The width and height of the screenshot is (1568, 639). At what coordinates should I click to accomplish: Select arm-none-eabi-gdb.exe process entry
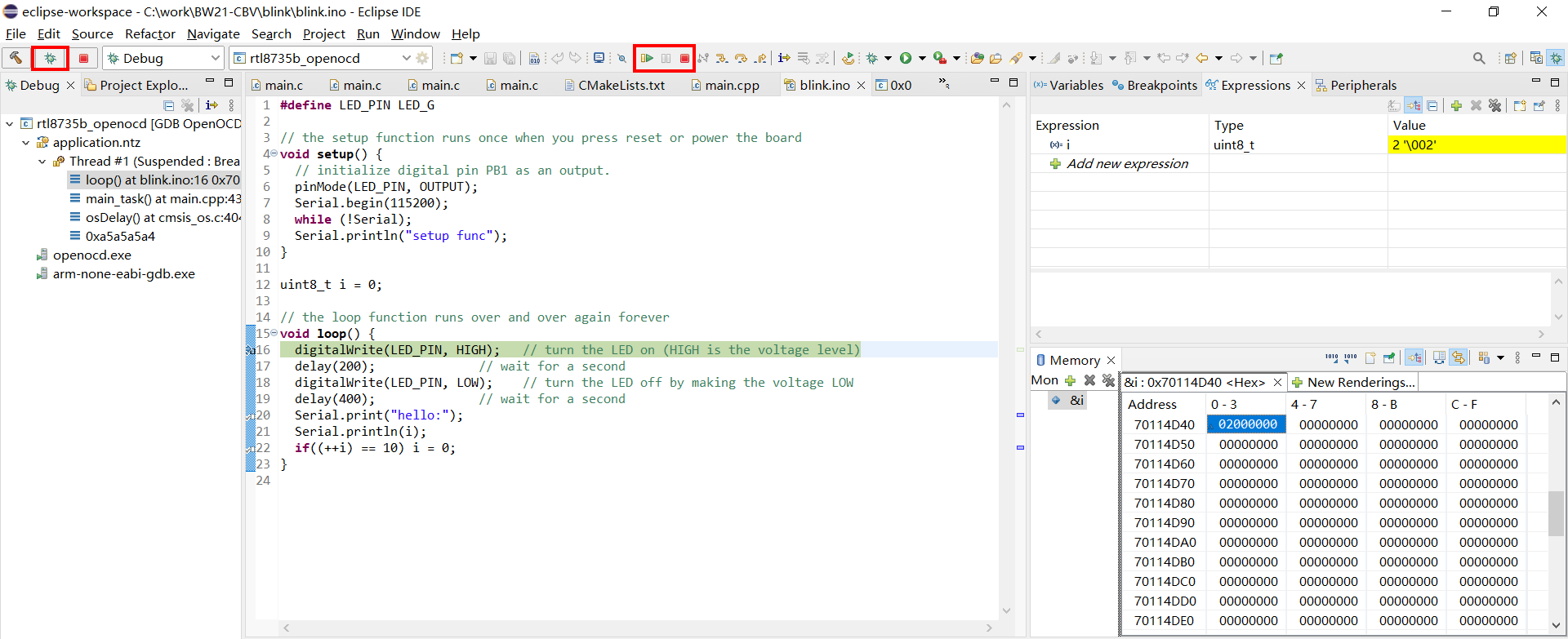coord(116,273)
